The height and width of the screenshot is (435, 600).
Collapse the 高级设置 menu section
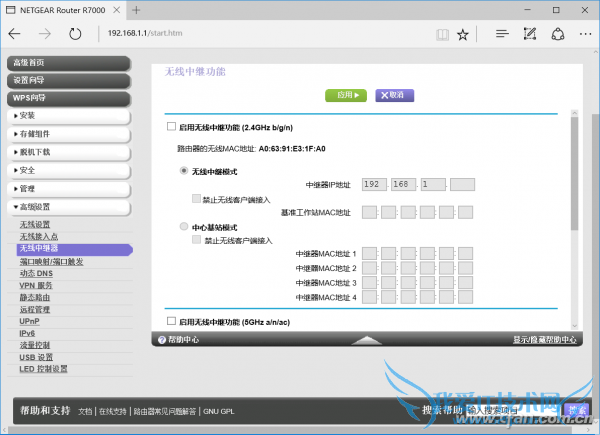point(69,207)
